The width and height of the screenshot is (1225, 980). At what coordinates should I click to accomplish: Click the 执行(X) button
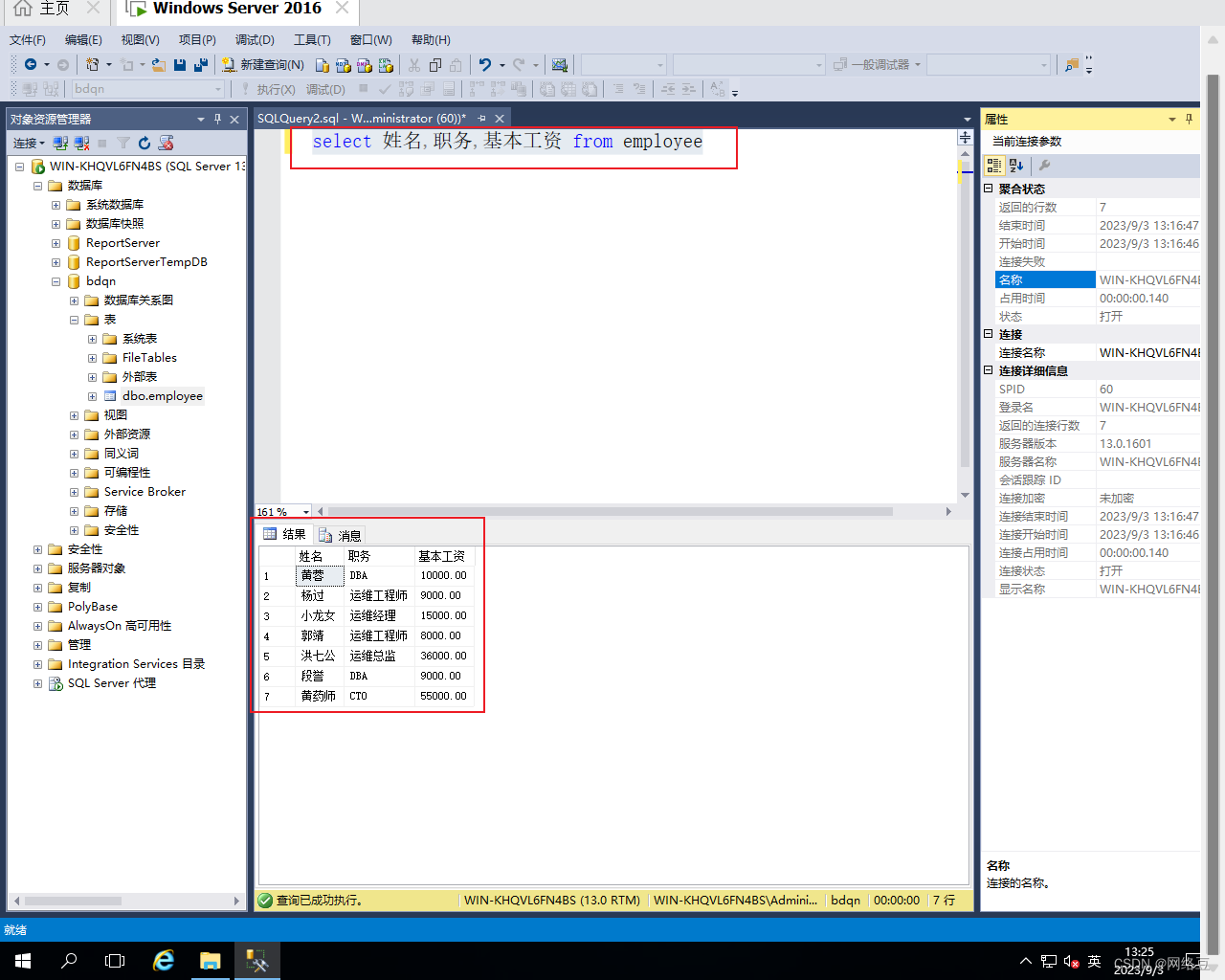coord(267,89)
